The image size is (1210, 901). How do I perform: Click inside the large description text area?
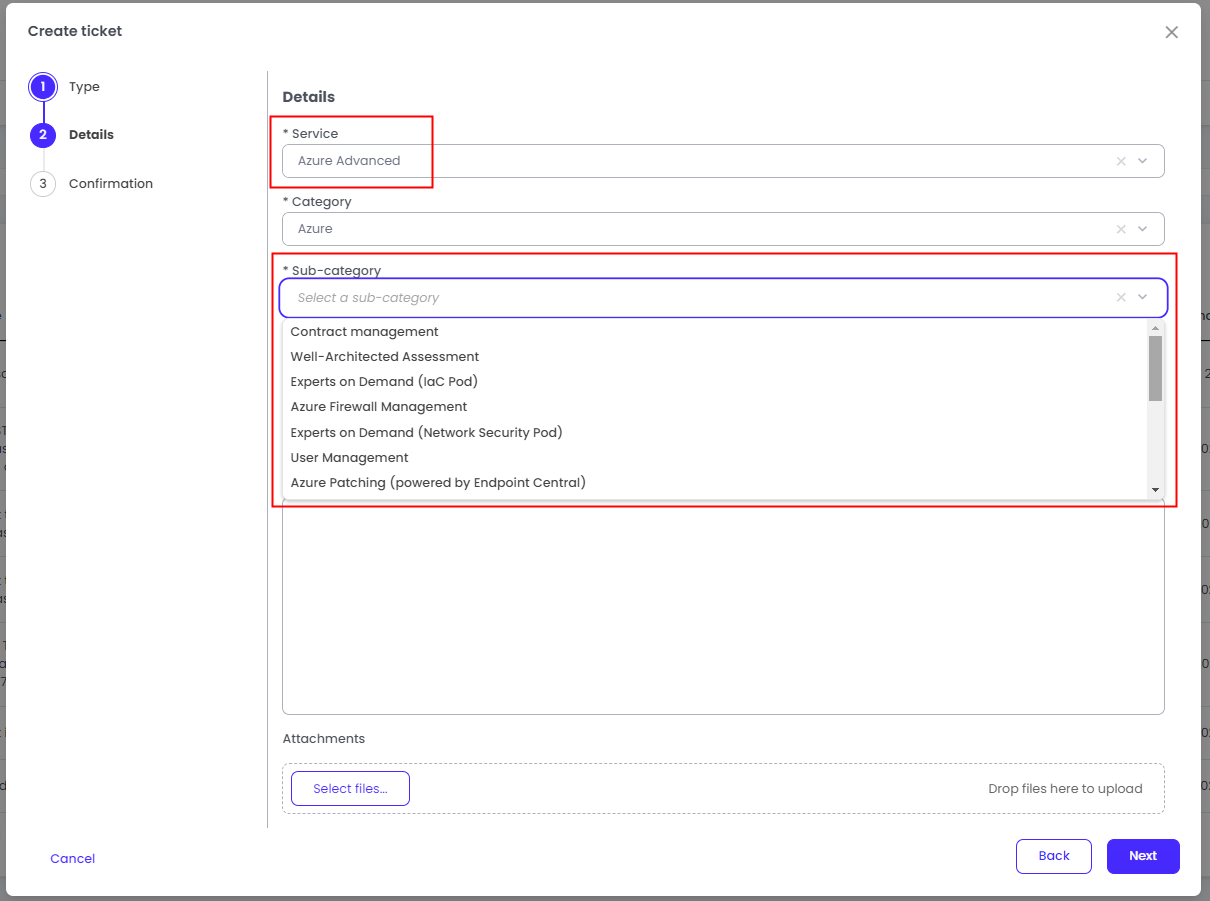(723, 607)
